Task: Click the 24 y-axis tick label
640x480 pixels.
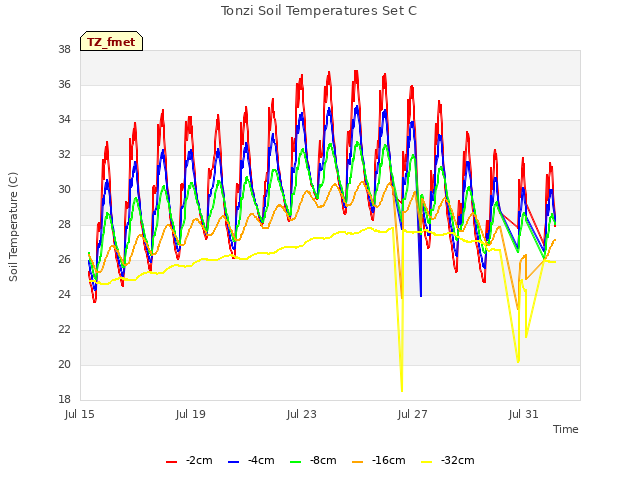Action: click(x=64, y=294)
